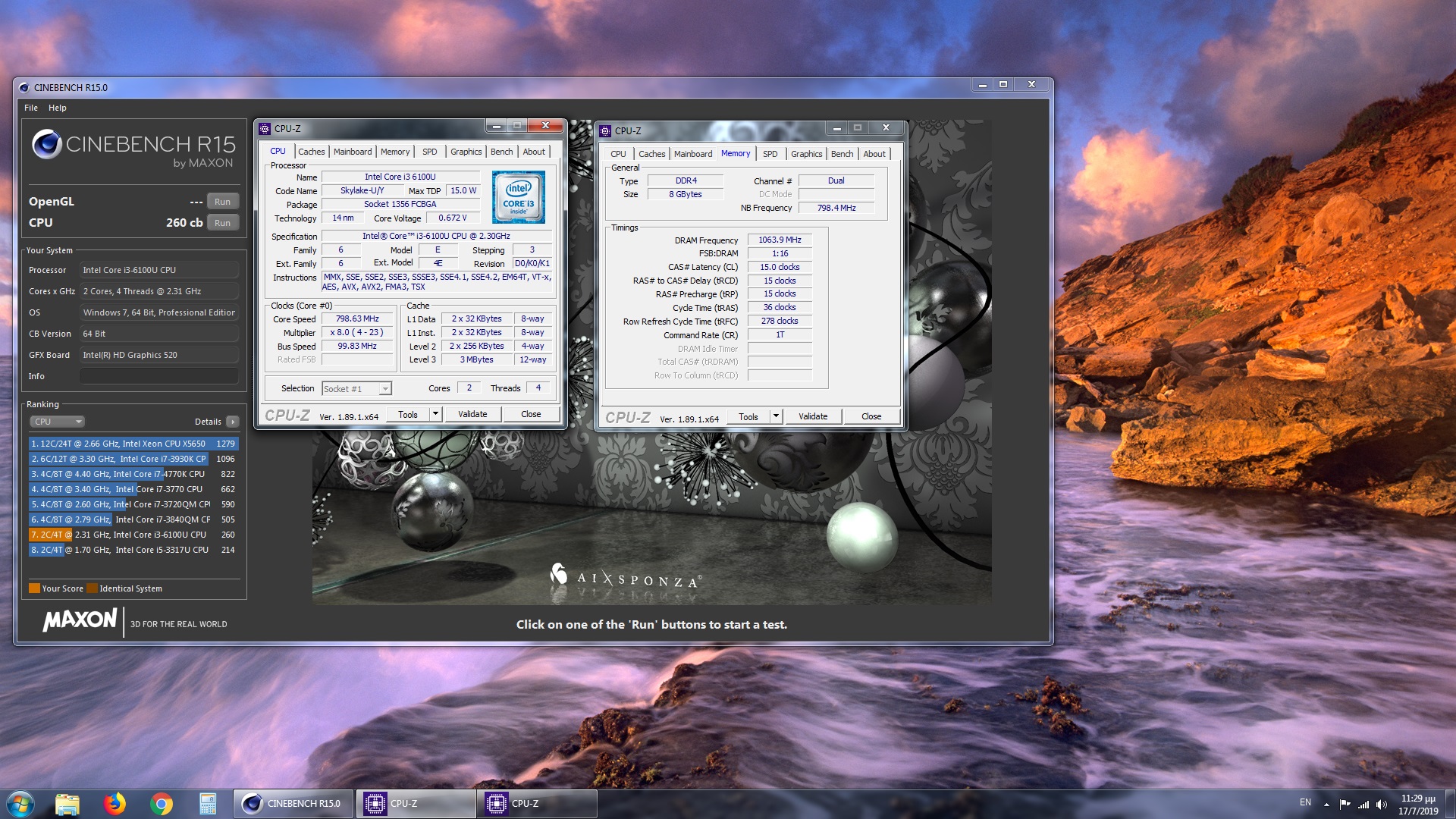
Task: Click the Details arrow button in Ranking
Action: click(232, 422)
